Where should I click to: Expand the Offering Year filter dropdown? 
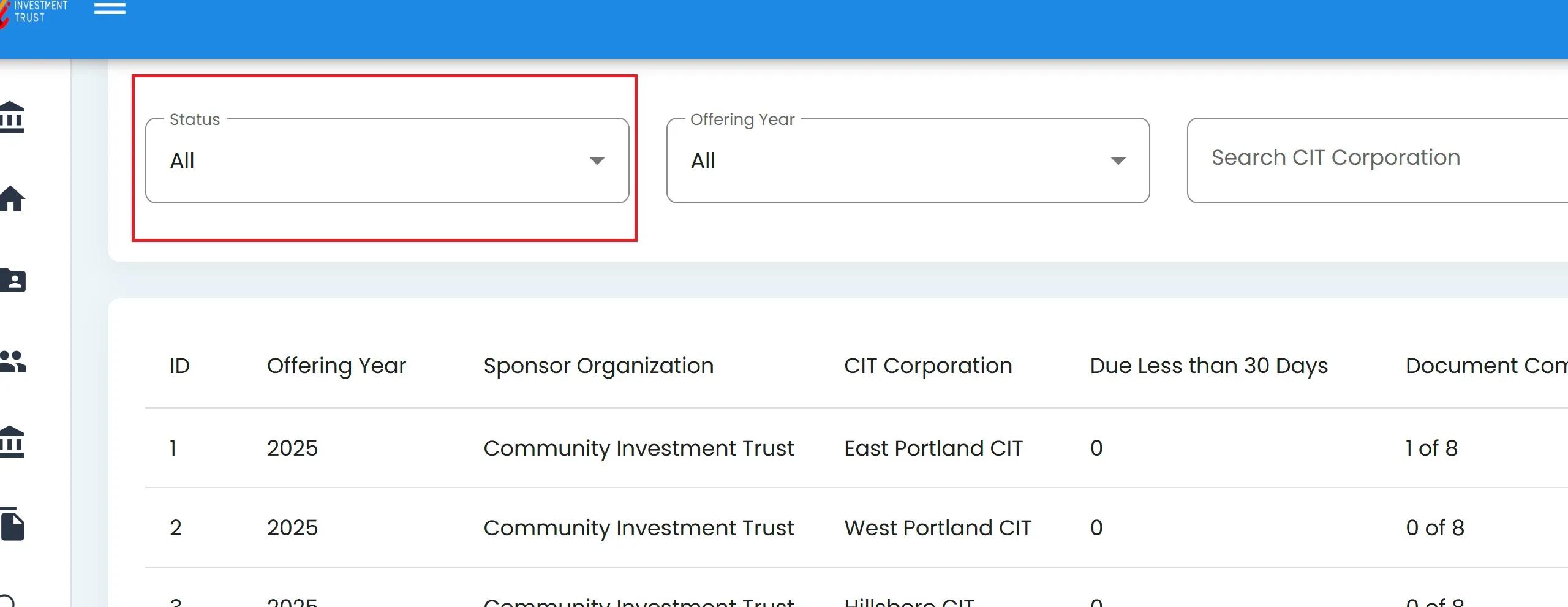click(x=908, y=160)
